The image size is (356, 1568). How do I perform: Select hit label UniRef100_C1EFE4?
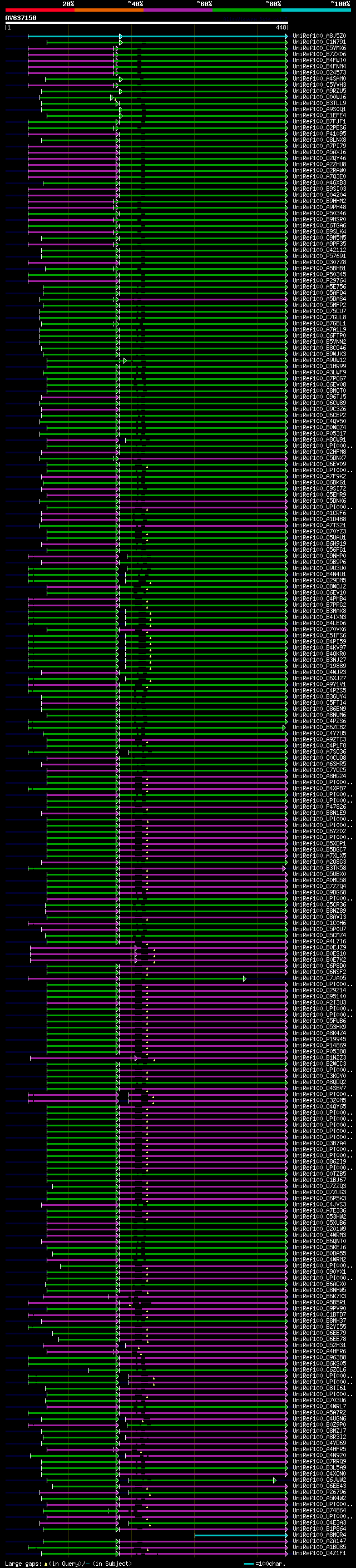(x=319, y=115)
